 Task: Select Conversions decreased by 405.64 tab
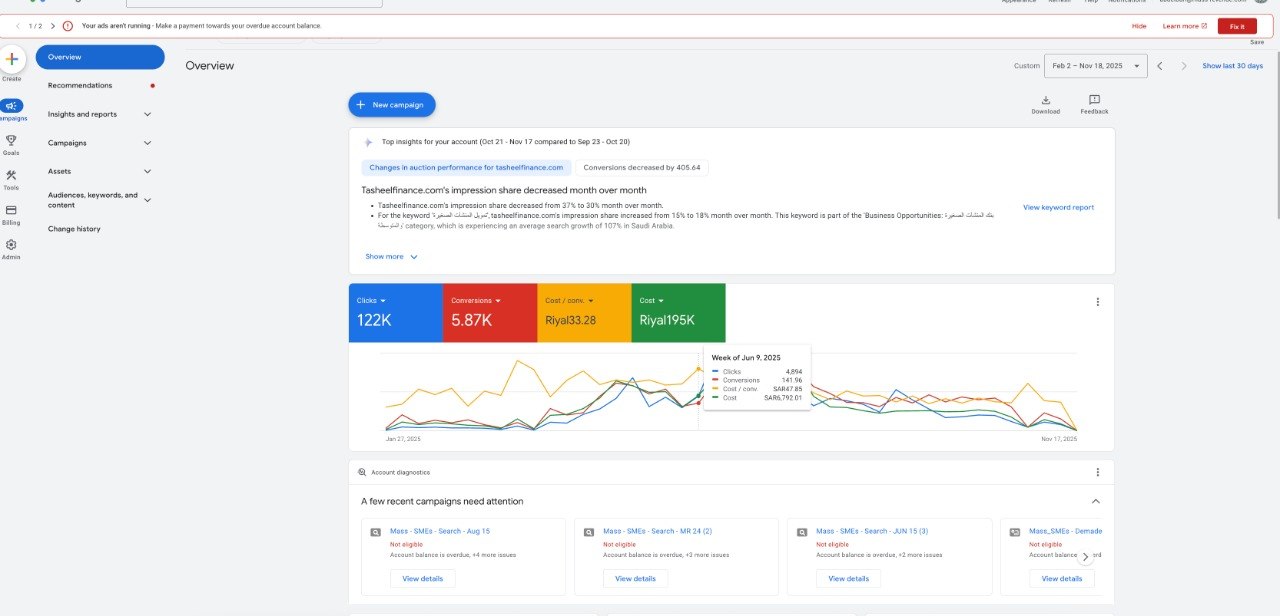(x=642, y=168)
